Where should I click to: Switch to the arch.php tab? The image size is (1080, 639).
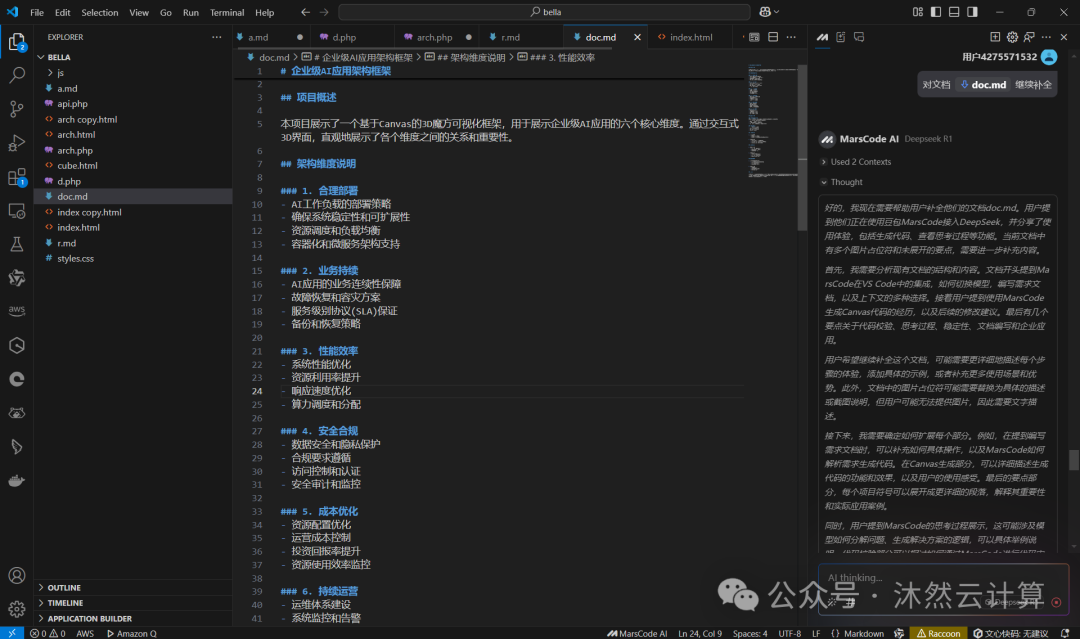(x=435, y=37)
